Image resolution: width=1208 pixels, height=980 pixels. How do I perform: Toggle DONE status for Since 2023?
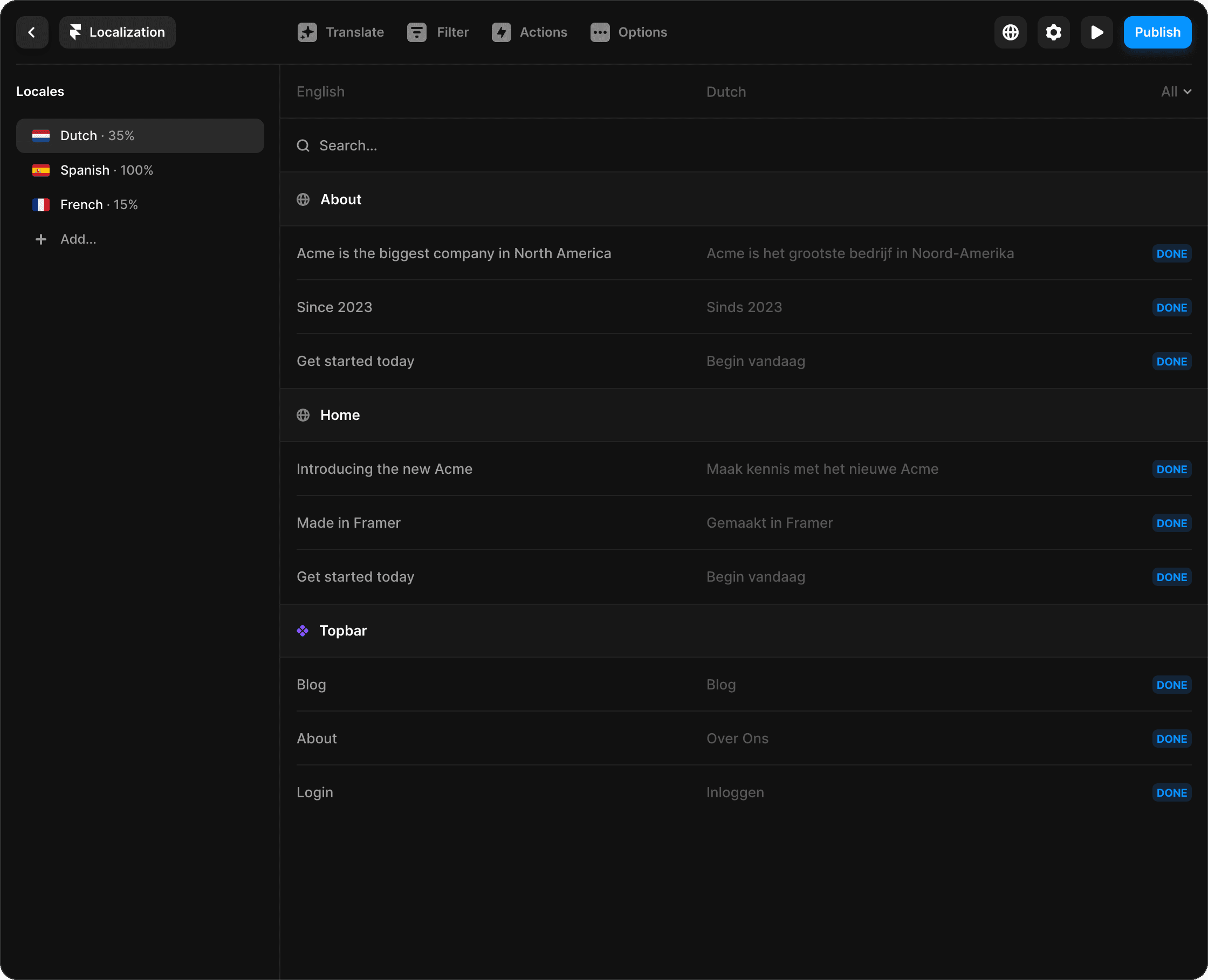click(x=1171, y=308)
